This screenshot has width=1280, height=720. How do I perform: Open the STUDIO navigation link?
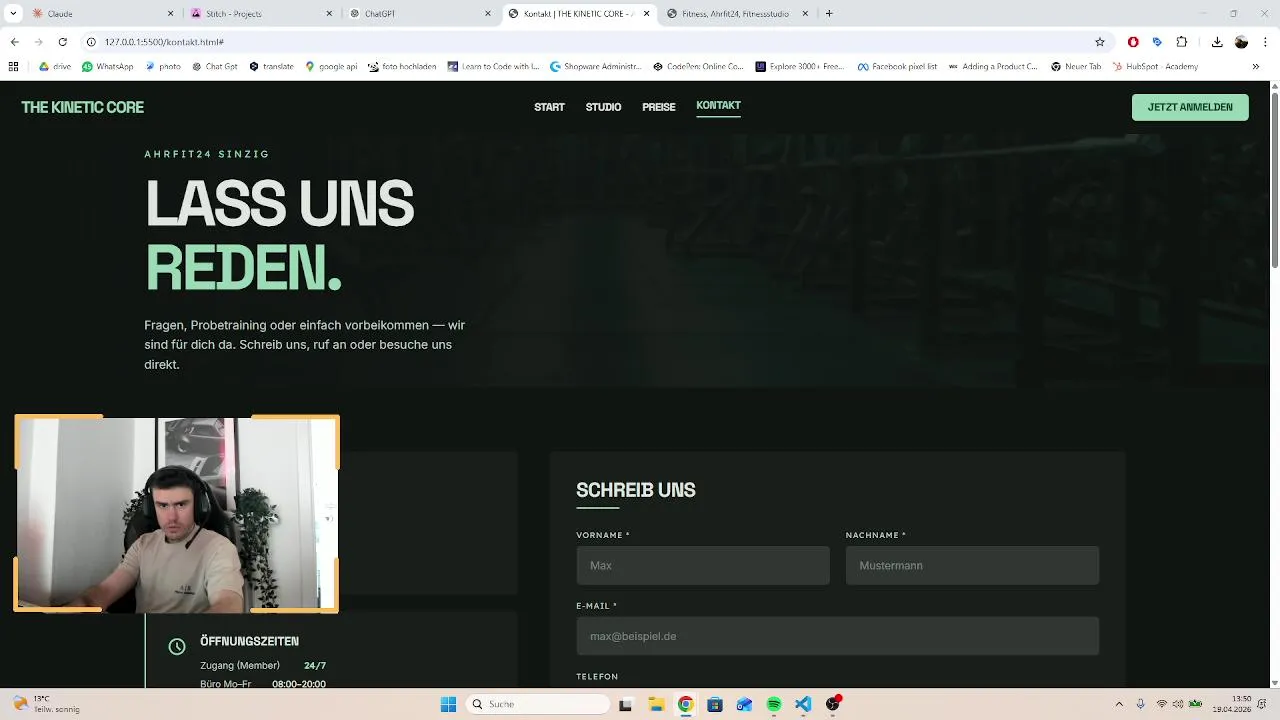603,107
